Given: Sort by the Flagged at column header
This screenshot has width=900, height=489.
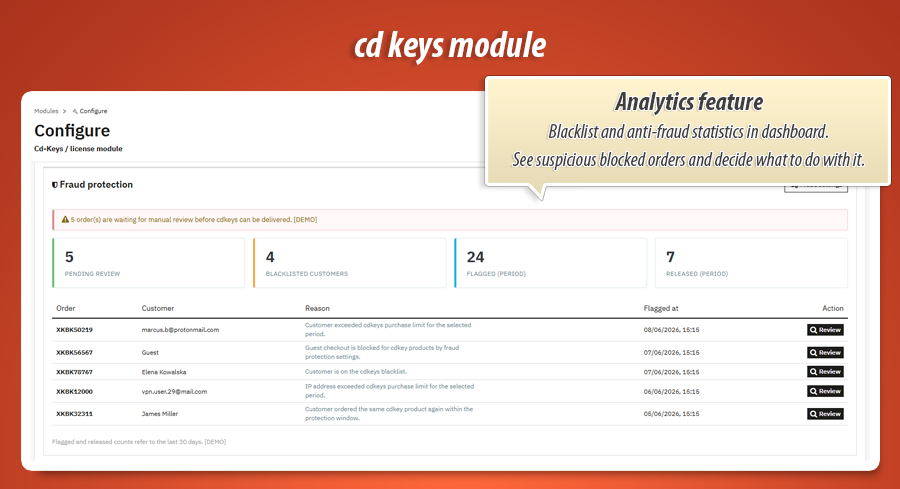Looking at the screenshot, I should (661, 308).
